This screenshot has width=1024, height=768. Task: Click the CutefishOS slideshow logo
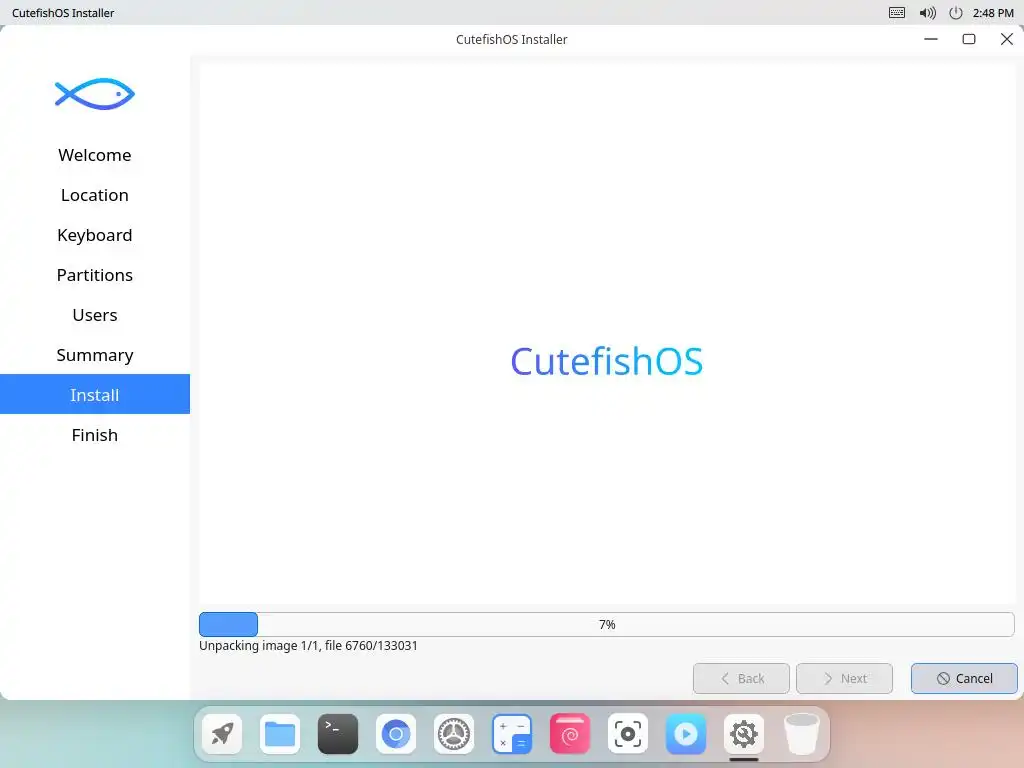[x=607, y=361]
